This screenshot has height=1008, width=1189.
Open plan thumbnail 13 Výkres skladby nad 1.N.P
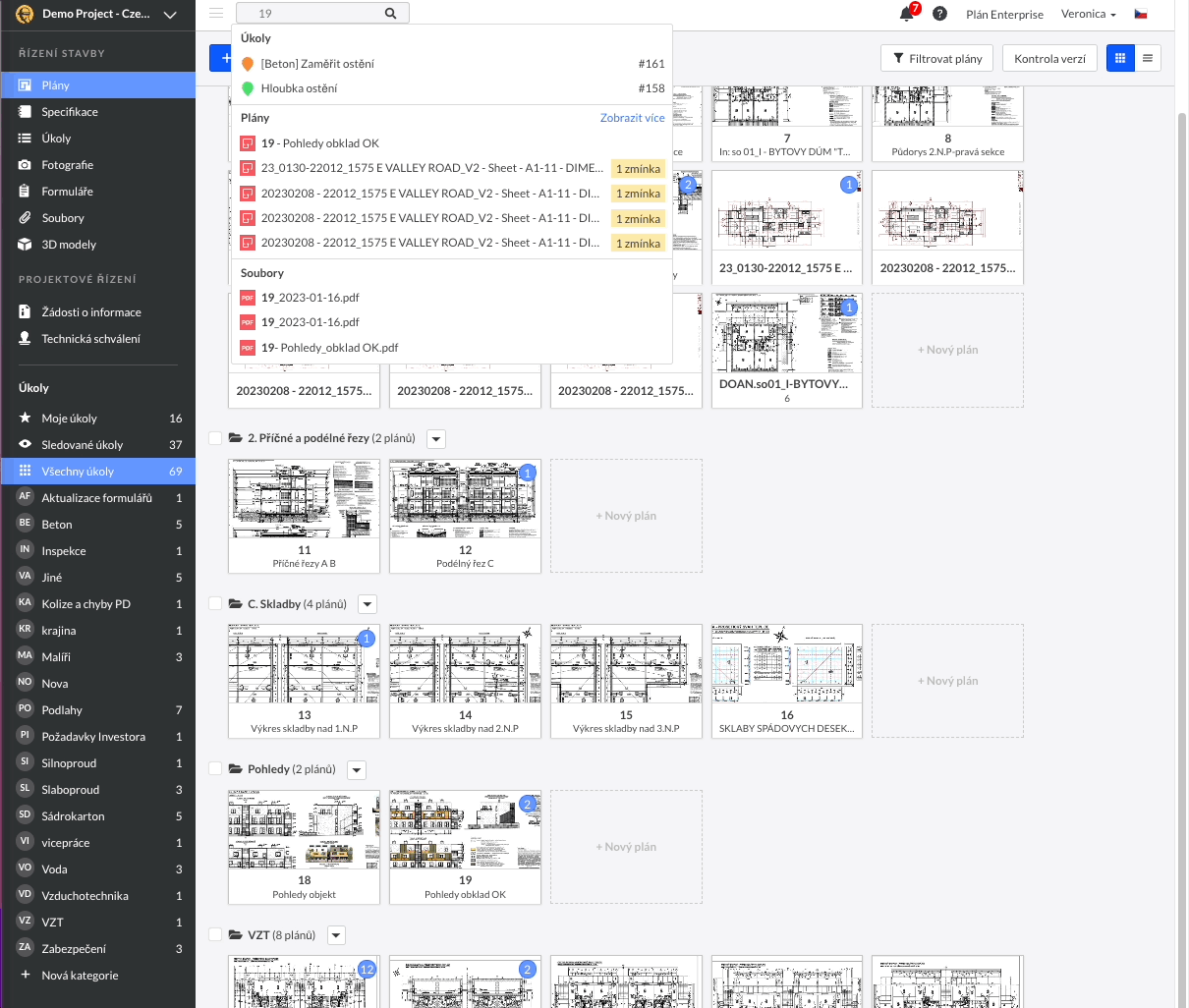click(x=304, y=681)
